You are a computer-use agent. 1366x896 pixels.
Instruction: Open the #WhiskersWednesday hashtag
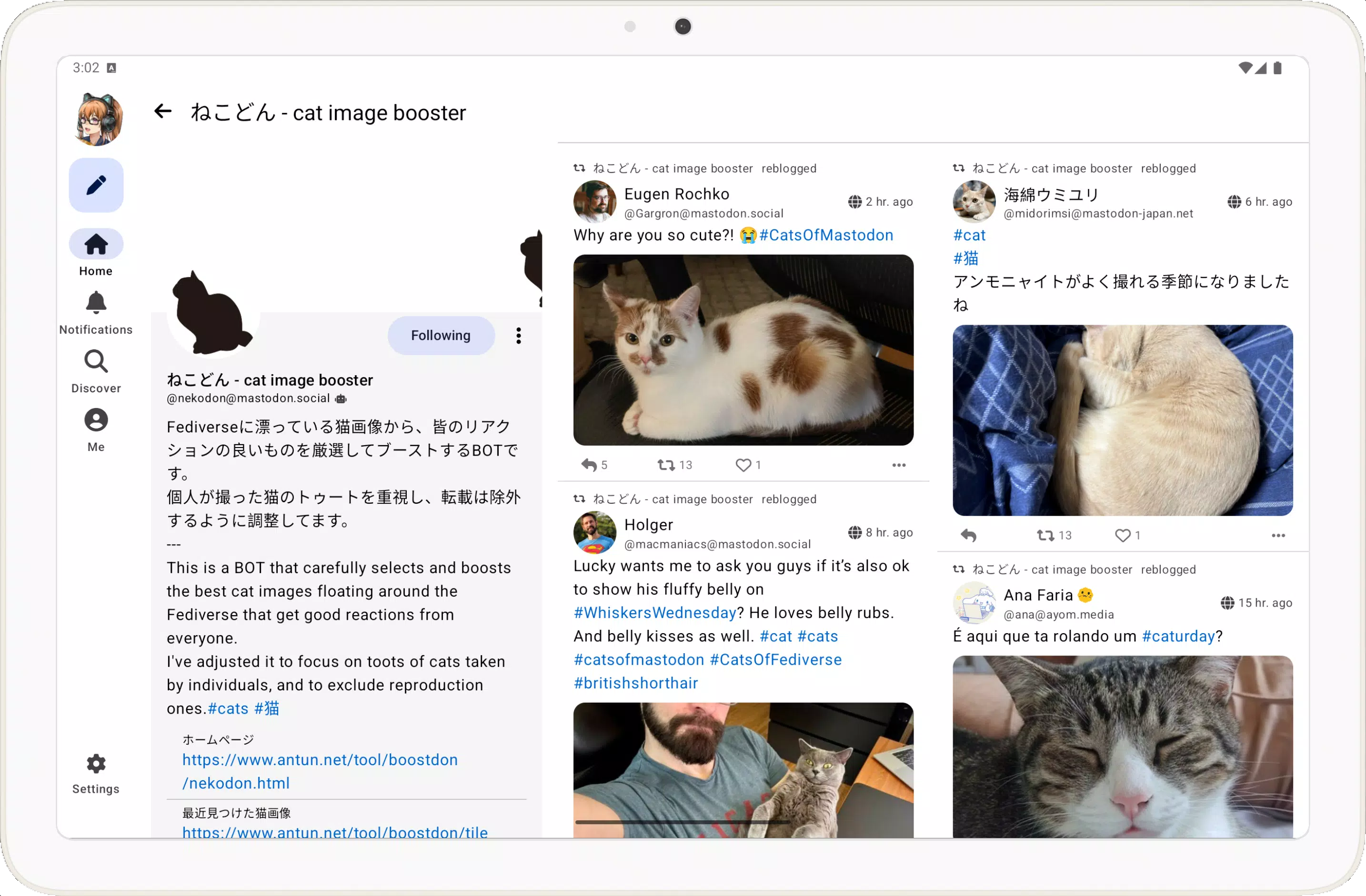pos(655,613)
